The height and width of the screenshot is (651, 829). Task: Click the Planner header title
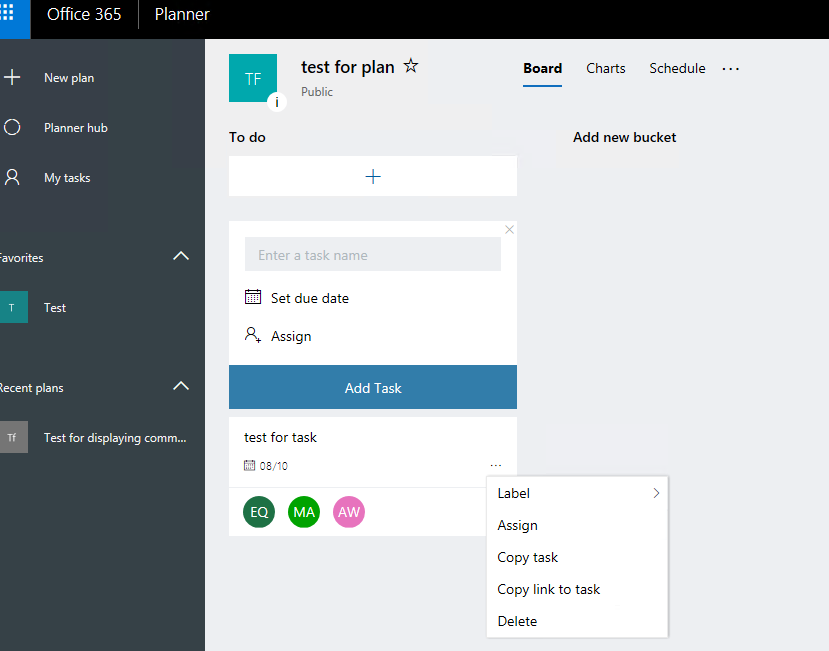pos(182,14)
